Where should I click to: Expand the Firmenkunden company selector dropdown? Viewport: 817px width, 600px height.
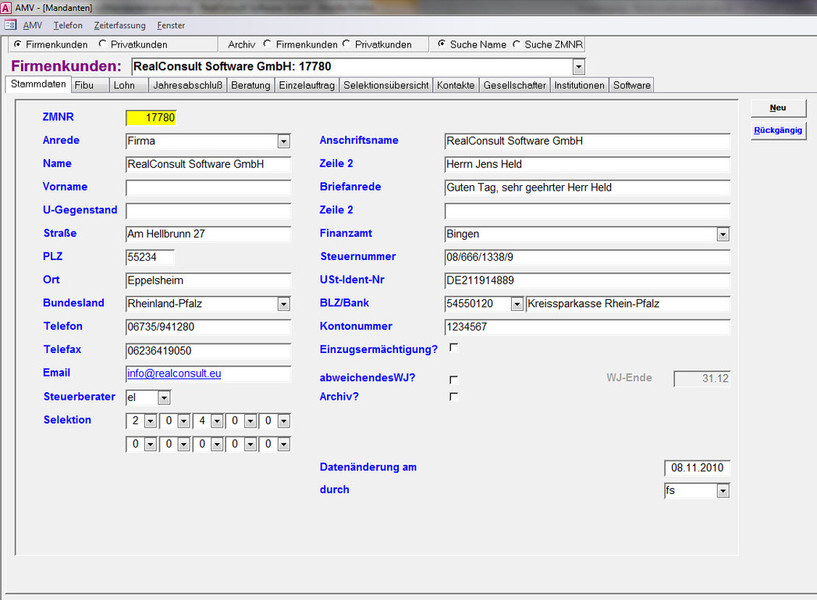578,67
